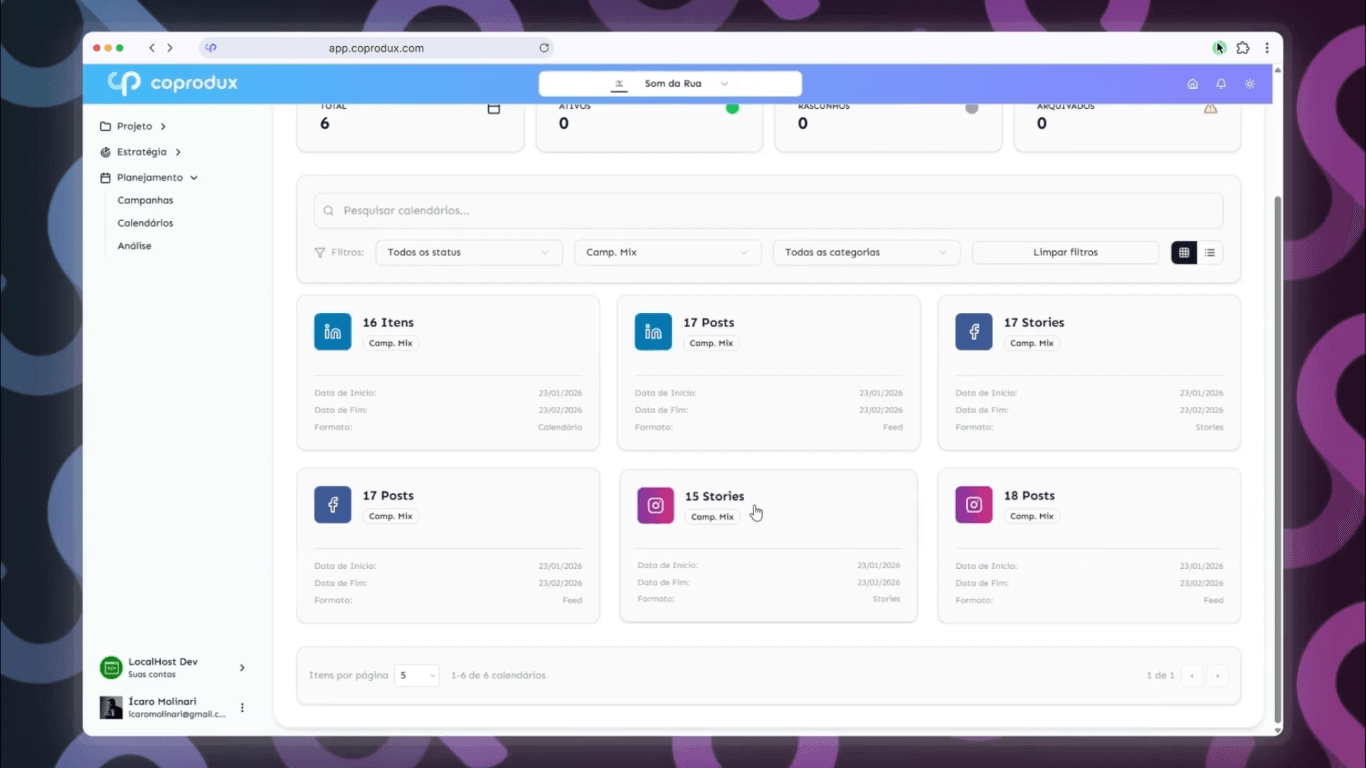Open the Facebook 17 Stories calendar icon
1366x768 pixels.
tap(974, 332)
